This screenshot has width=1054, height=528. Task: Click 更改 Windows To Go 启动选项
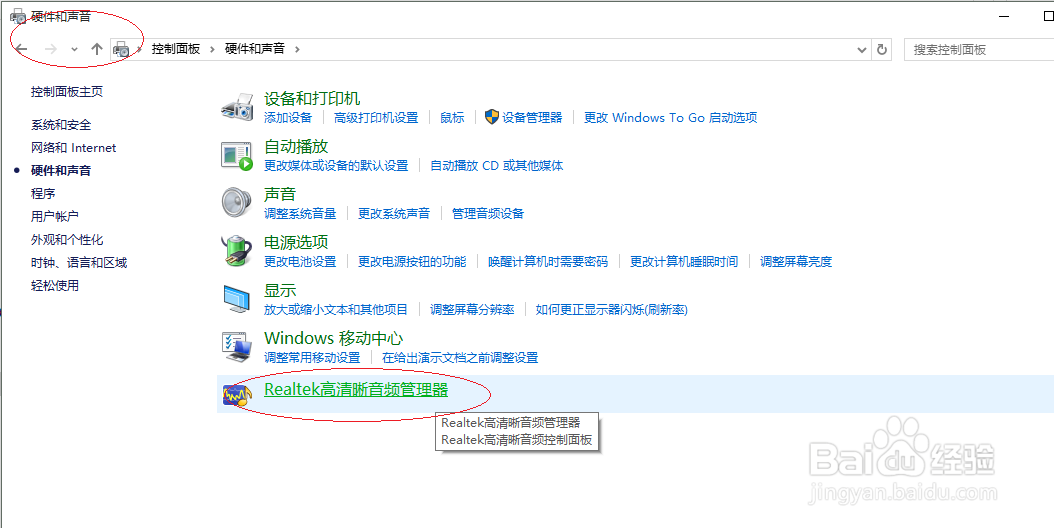point(671,118)
